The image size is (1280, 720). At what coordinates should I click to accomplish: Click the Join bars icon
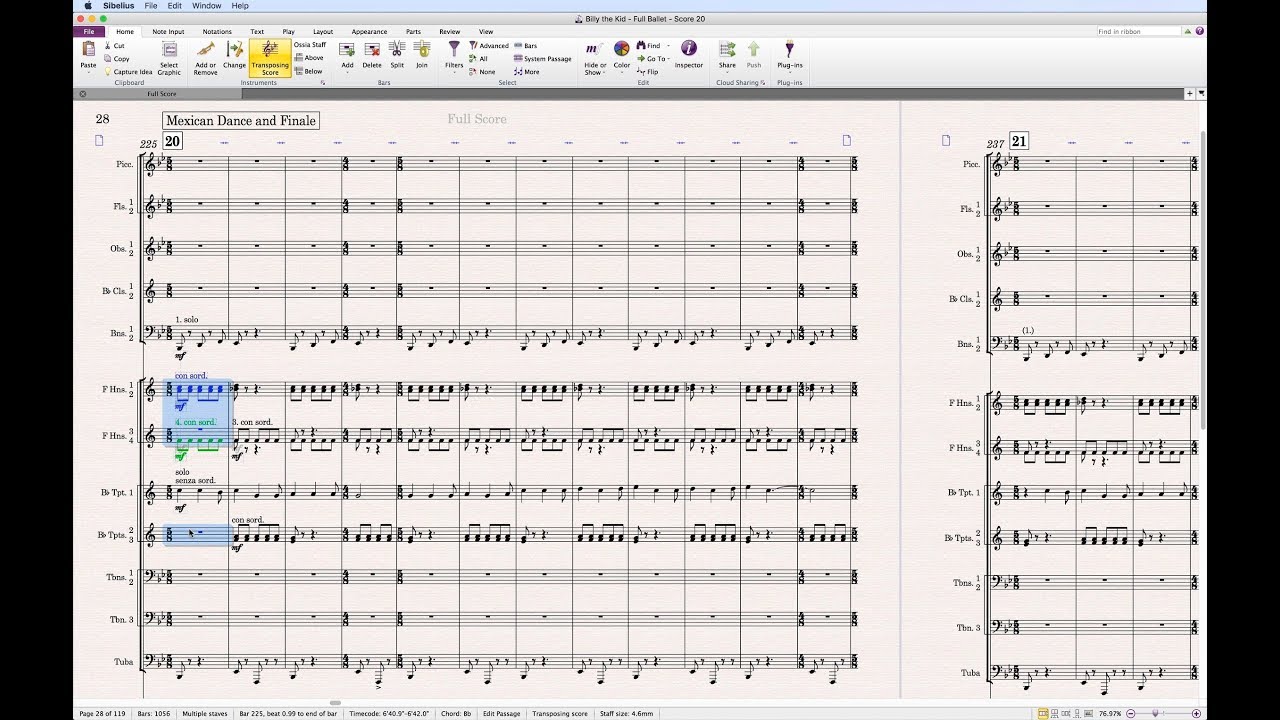click(422, 49)
